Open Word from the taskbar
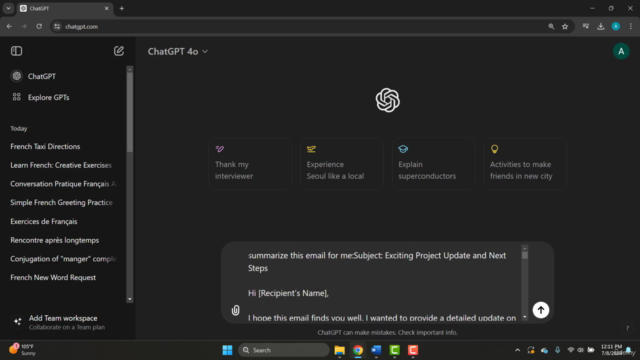 pyautogui.click(x=376, y=350)
